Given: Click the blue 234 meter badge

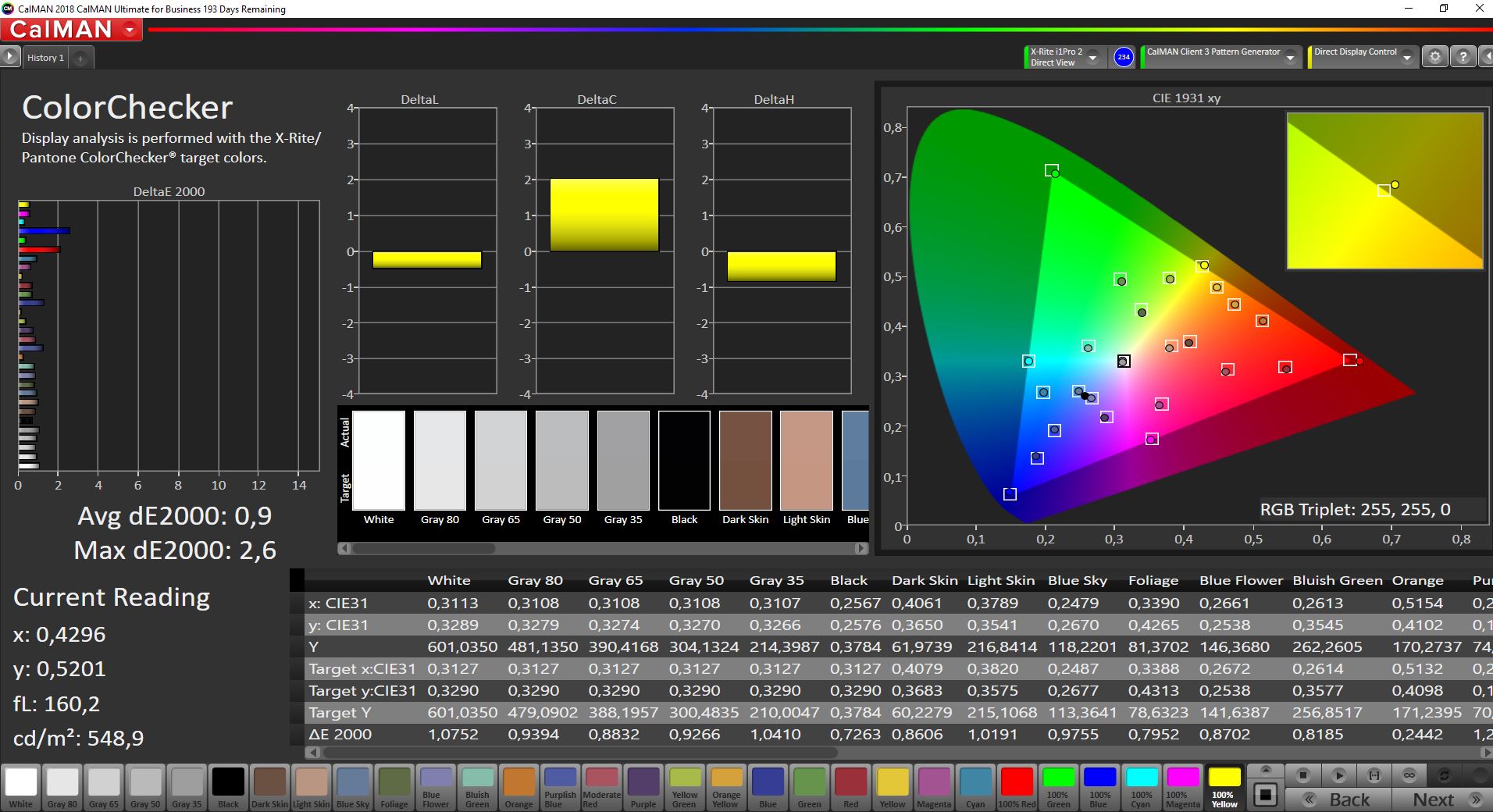Looking at the screenshot, I should (1123, 57).
